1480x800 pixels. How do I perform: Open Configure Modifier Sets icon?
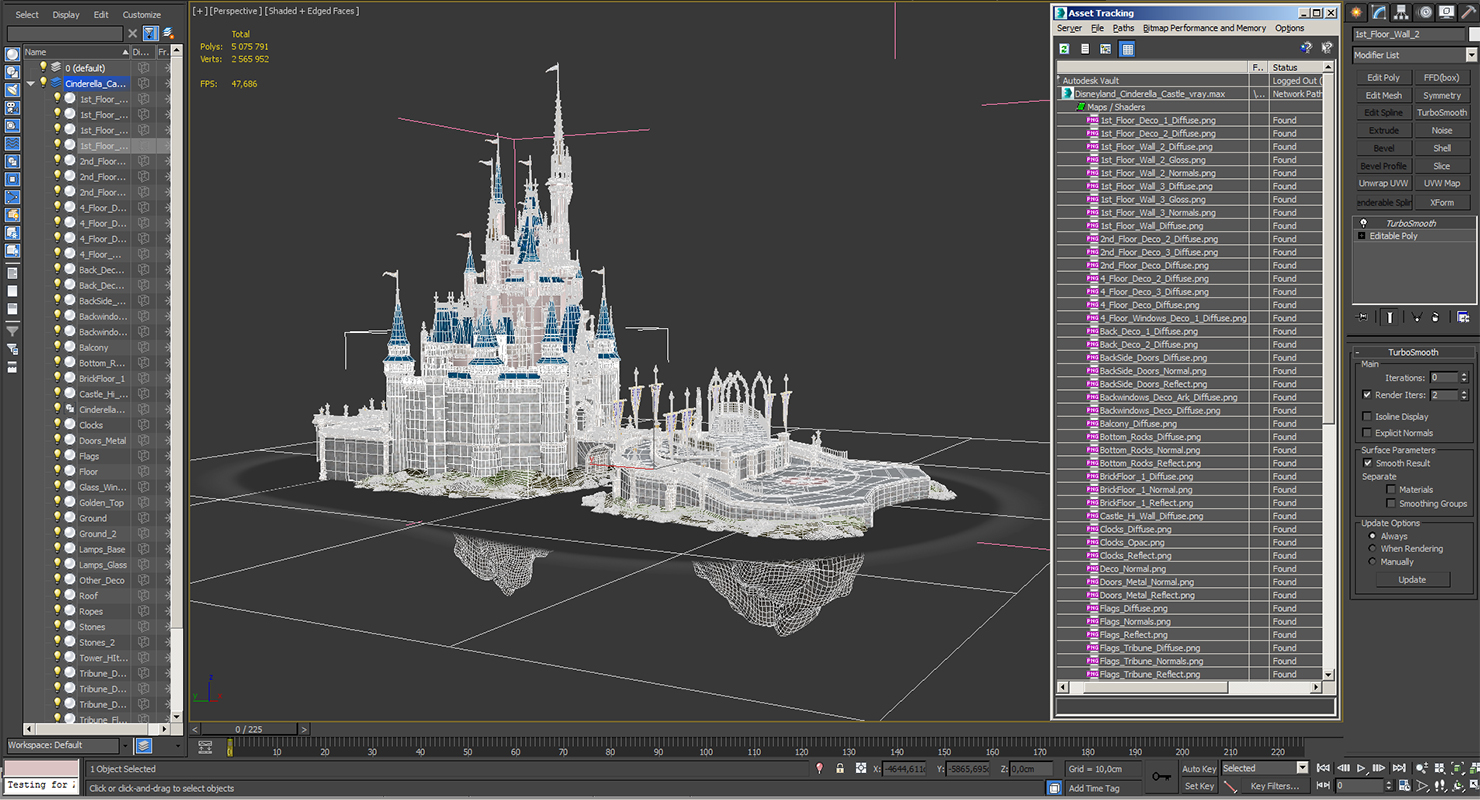[x=1463, y=317]
